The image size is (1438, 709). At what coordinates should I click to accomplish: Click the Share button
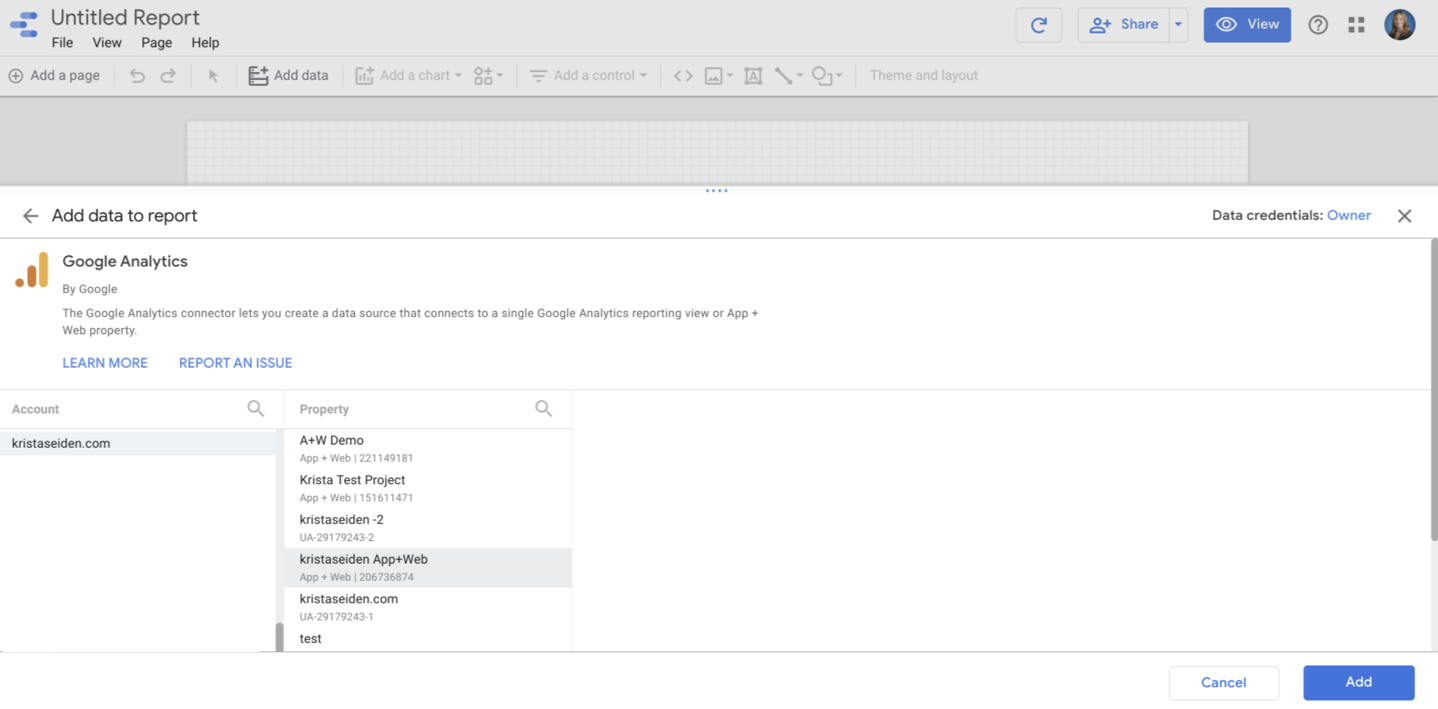click(1124, 25)
